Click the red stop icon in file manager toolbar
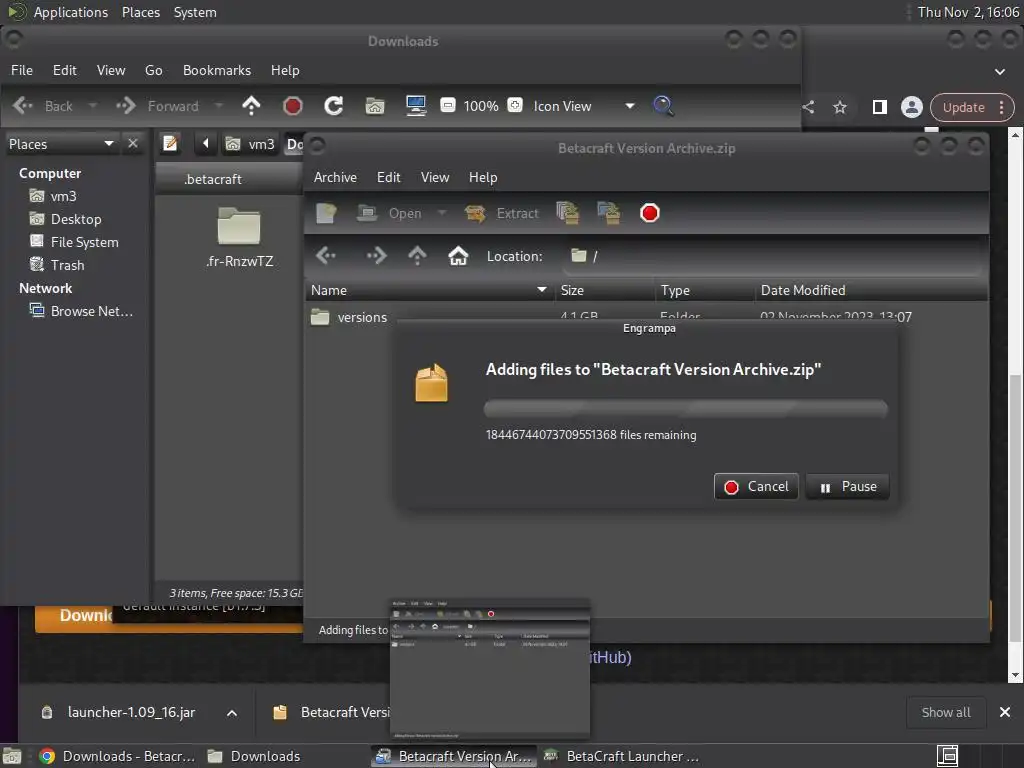Viewport: 1024px width, 768px height. (293, 106)
